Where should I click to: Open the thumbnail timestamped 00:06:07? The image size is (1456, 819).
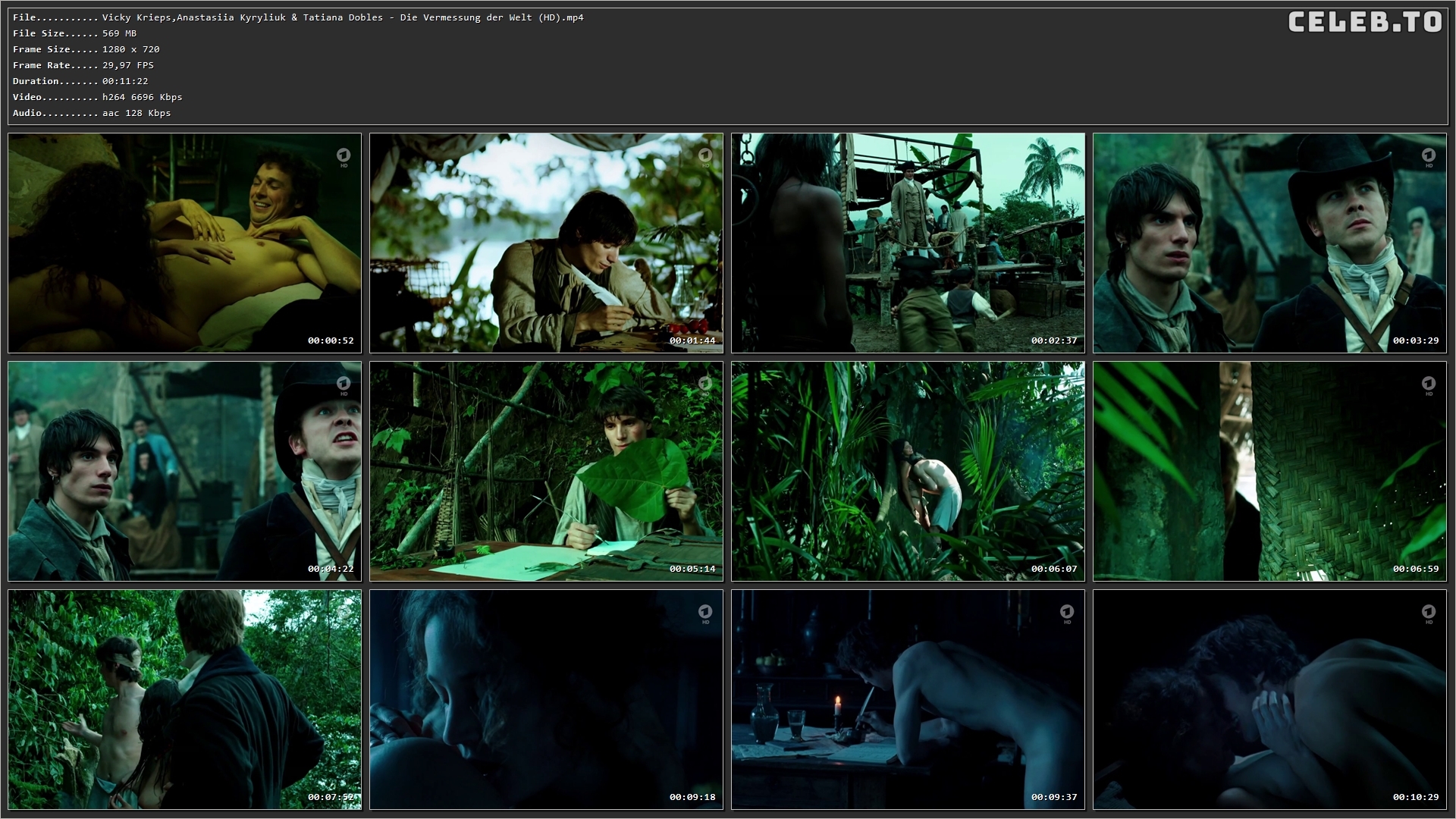pos(908,471)
